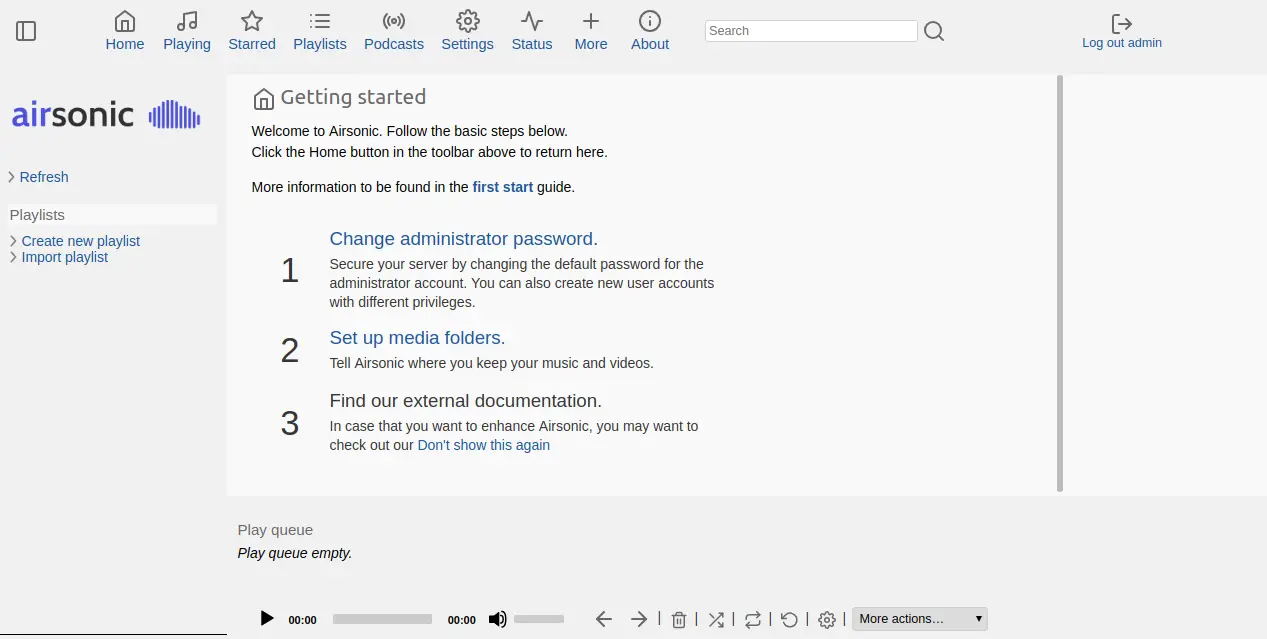This screenshot has width=1267, height=639.
Task: Open Home from the top toolbar
Action: 125,31
